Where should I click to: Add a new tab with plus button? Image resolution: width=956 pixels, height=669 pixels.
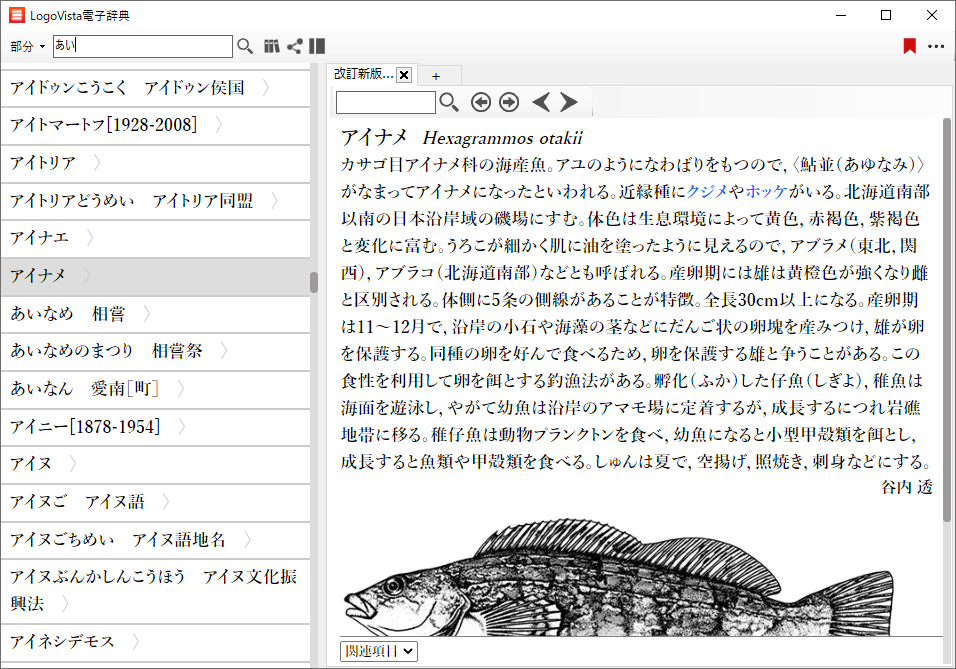(x=436, y=76)
